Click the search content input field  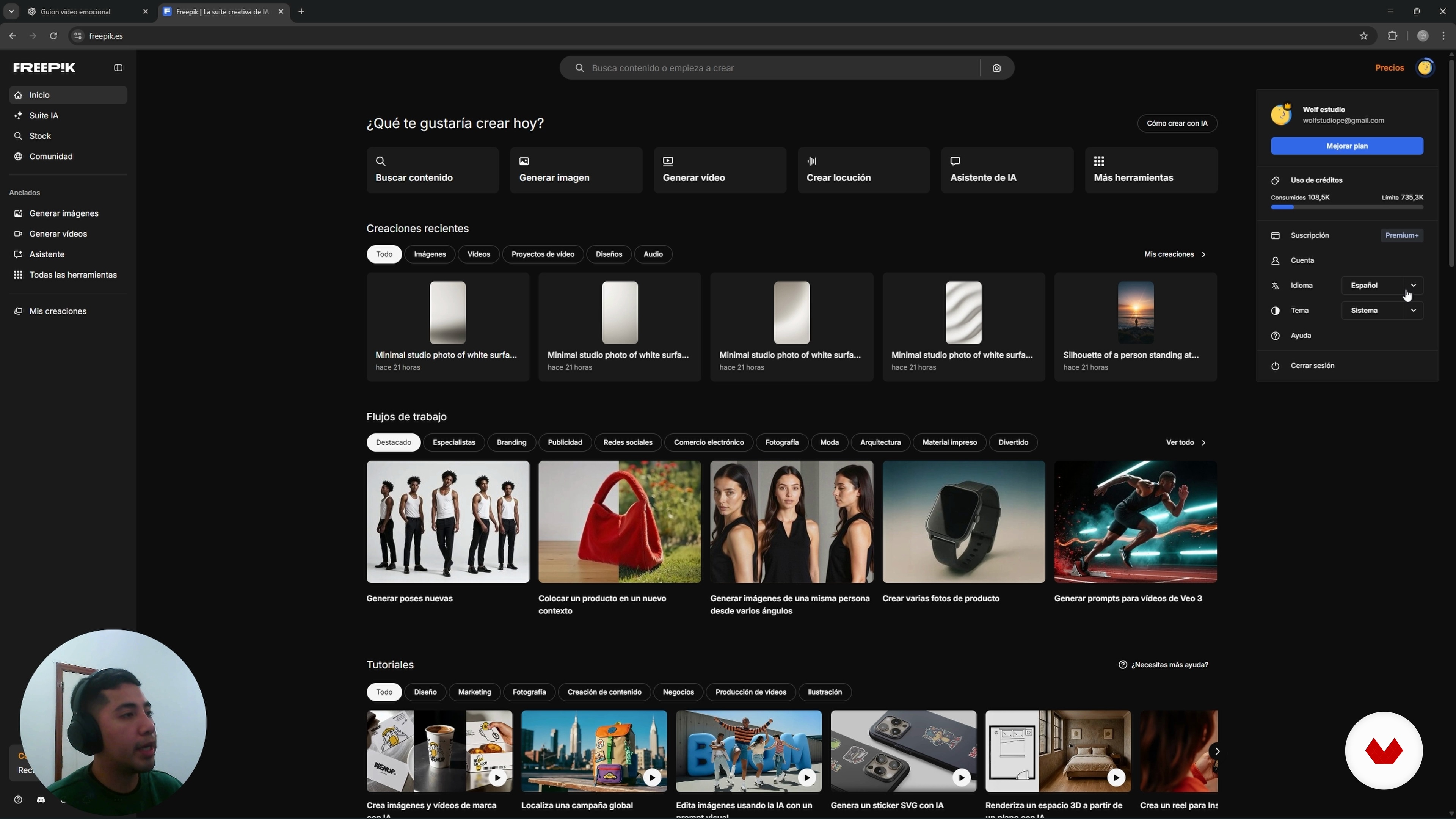(x=780, y=68)
